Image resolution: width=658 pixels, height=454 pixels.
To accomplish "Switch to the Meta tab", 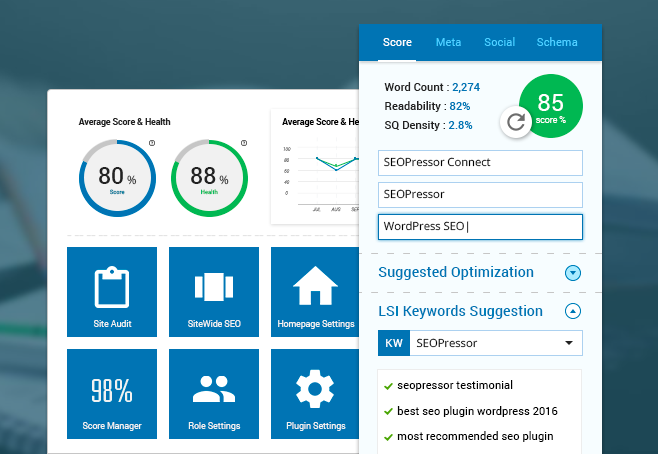I will point(448,42).
